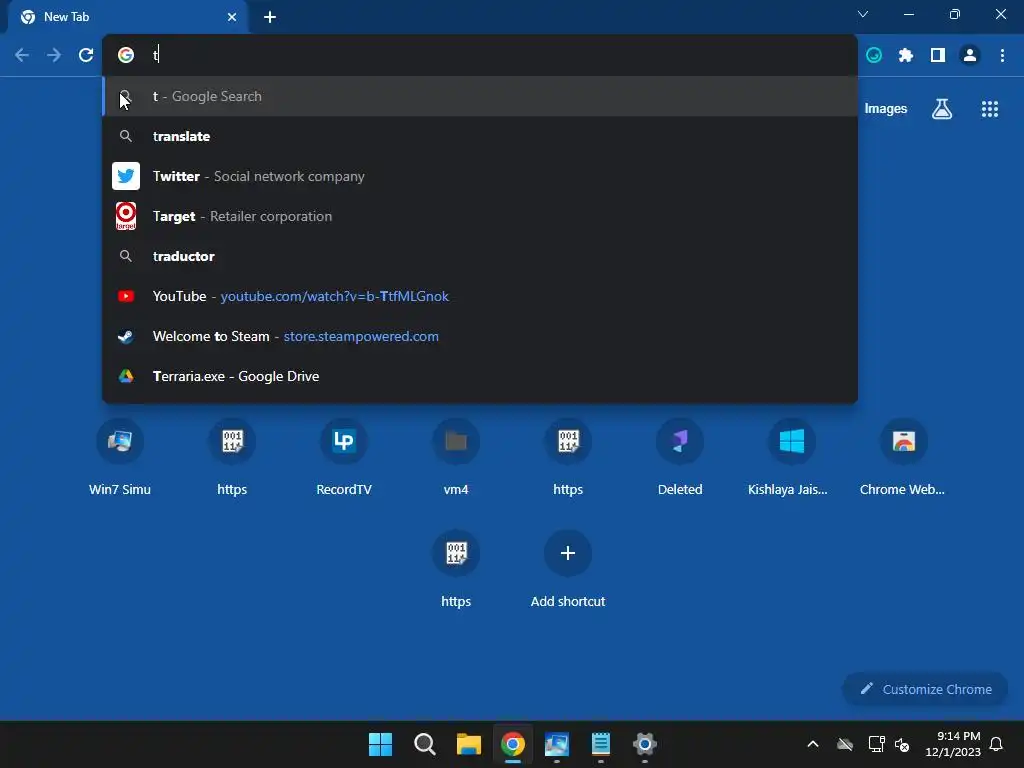The height and width of the screenshot is (768, 1024).
Task: Click the Target logo icon
Action: pyautogui.click(x=126, y=216)
